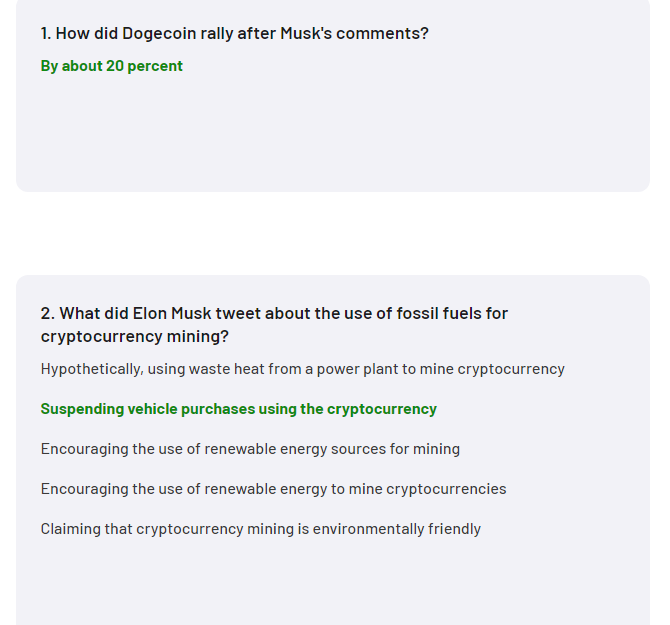
Task: Click "Musk's comments?" at end of question 1
Action: [354, 33]
